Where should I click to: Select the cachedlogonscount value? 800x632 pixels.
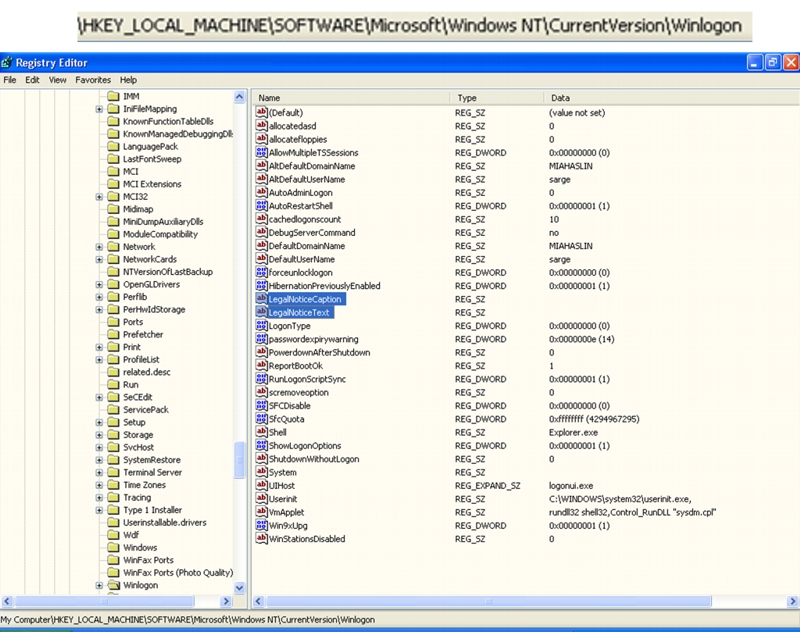[305, 219]
